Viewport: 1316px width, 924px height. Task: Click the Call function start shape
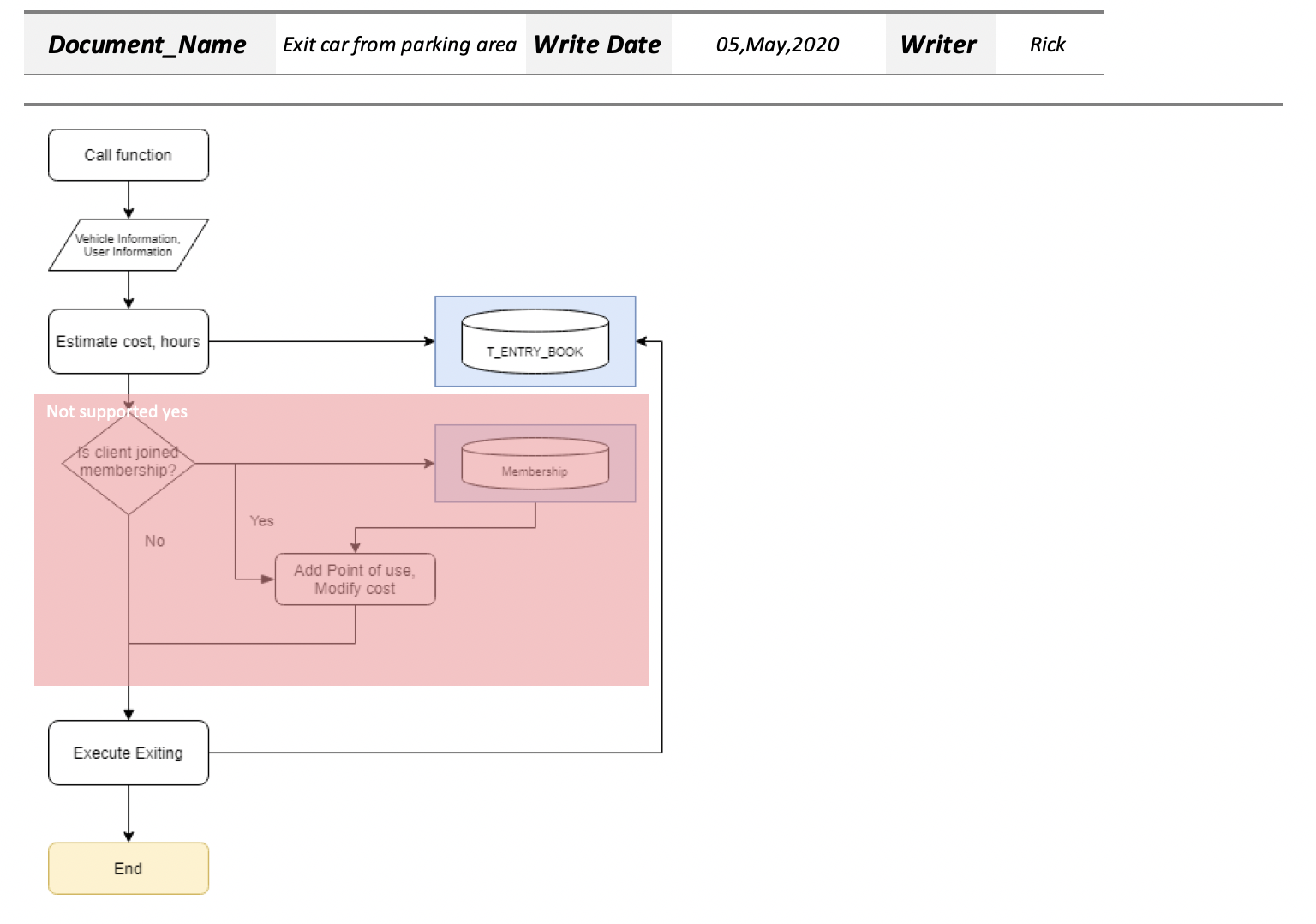128,154
